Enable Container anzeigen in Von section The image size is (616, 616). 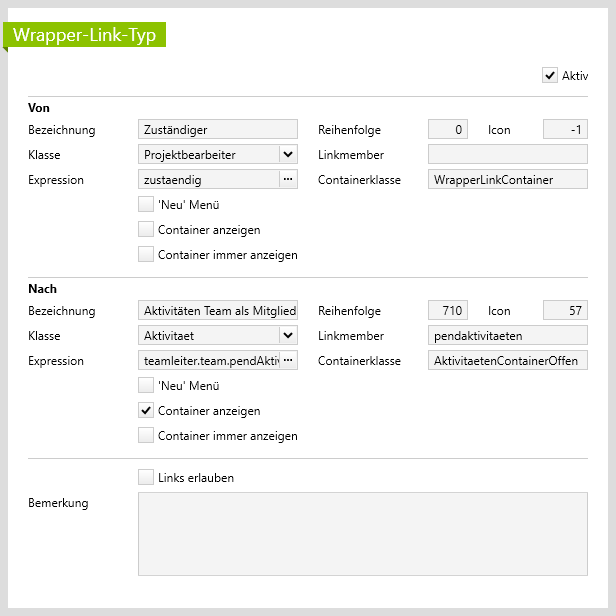click(x=146, y=230)
